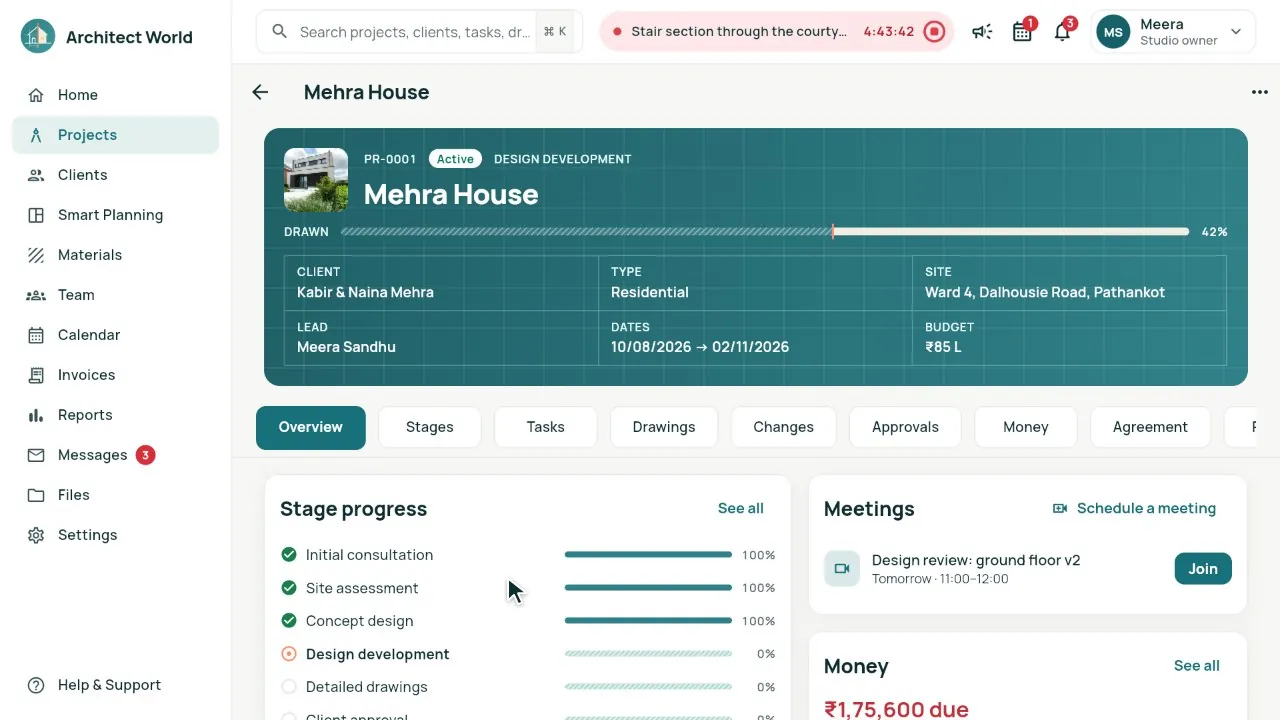Open the Files section
Screen dimensions: 1280x720
tap(115, 495)
